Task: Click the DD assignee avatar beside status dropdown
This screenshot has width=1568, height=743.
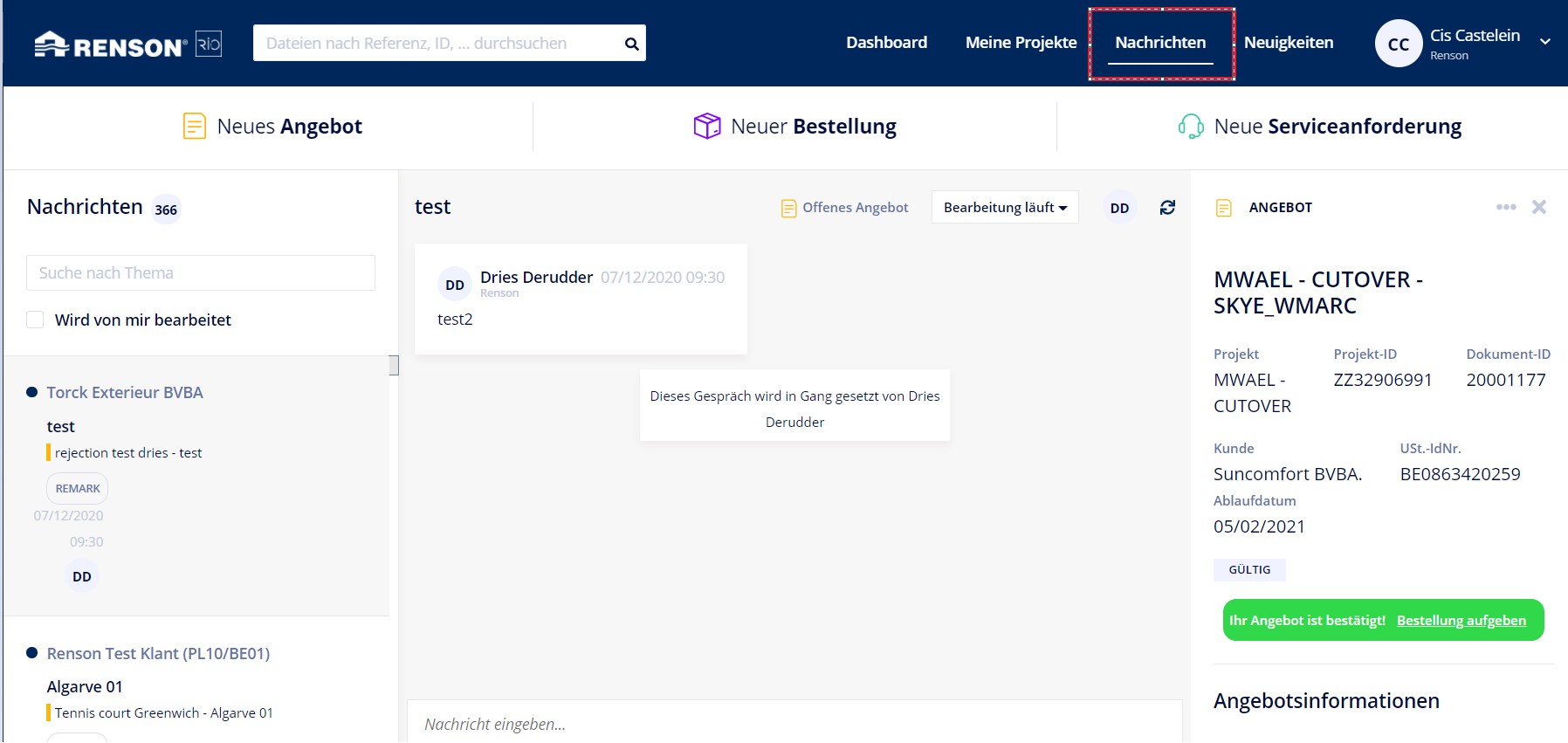Action: [x=1119, y=208]
